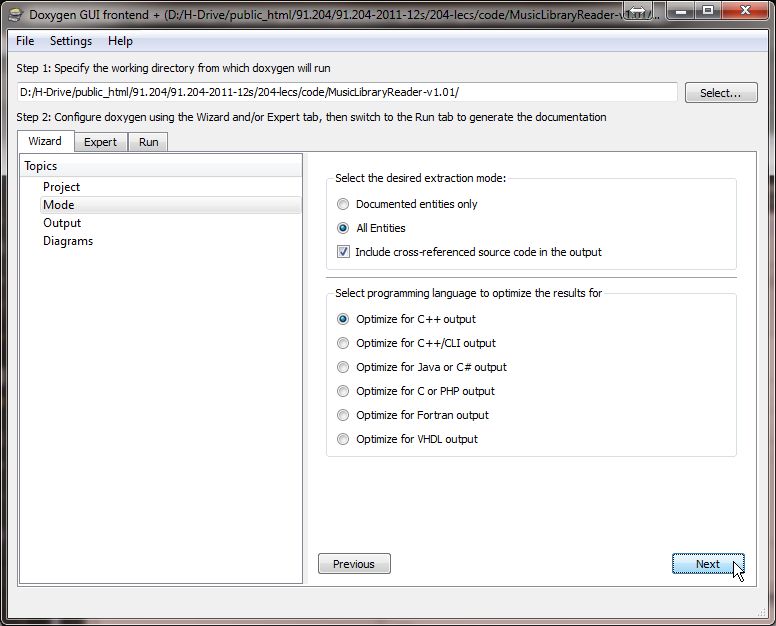Screen dimensions: 776x626
Task: Select Optimize for C++ output
Action: pos(406,319)
